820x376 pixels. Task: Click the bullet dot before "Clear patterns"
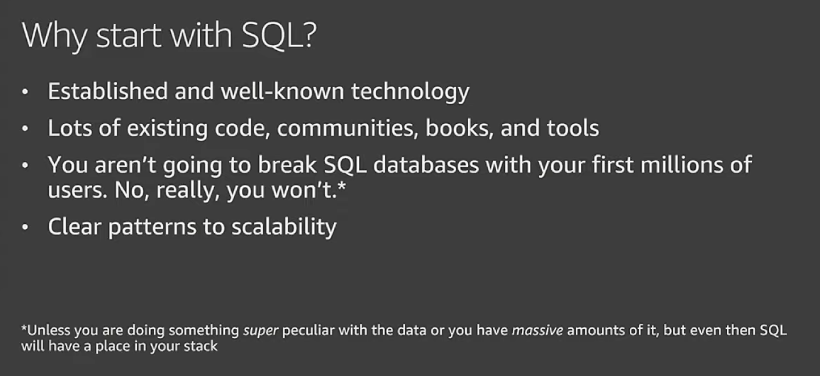point(25,227)
